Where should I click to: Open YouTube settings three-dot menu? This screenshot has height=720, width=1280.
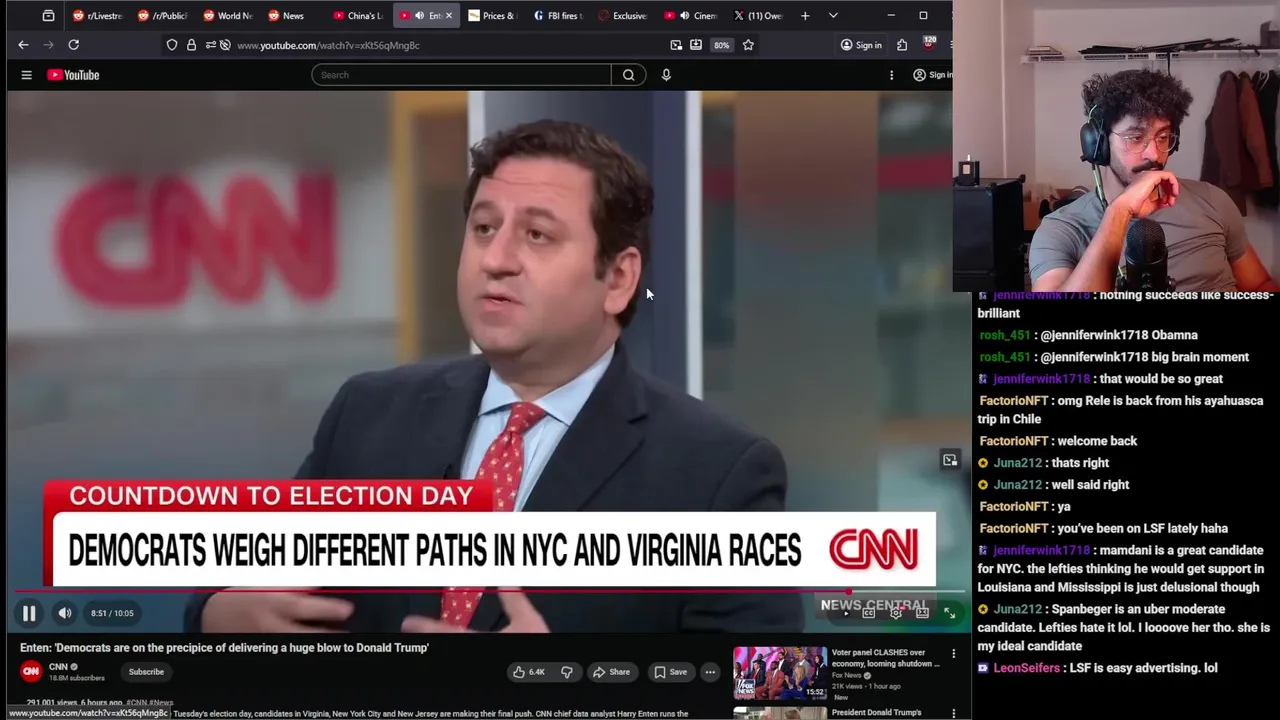coord(891,75)
